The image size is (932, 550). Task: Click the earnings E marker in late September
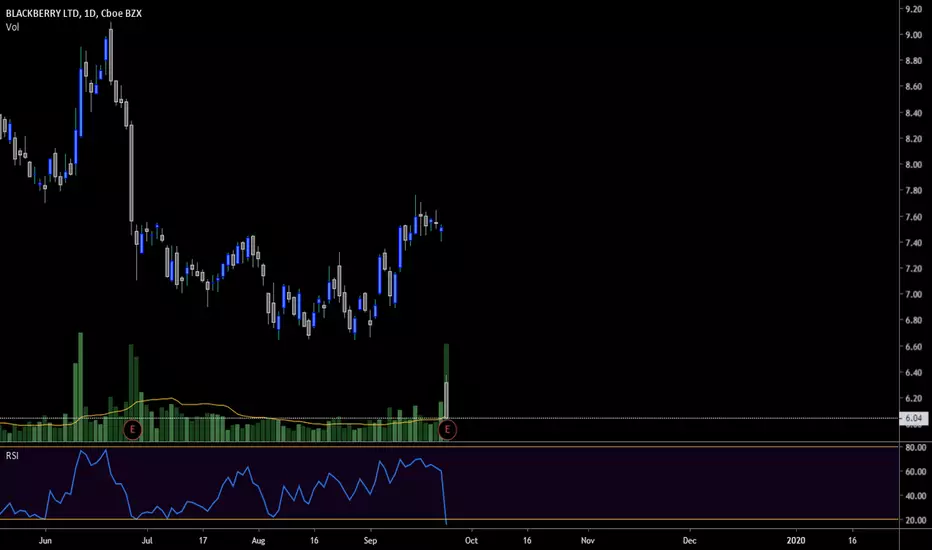coord(447,429)
